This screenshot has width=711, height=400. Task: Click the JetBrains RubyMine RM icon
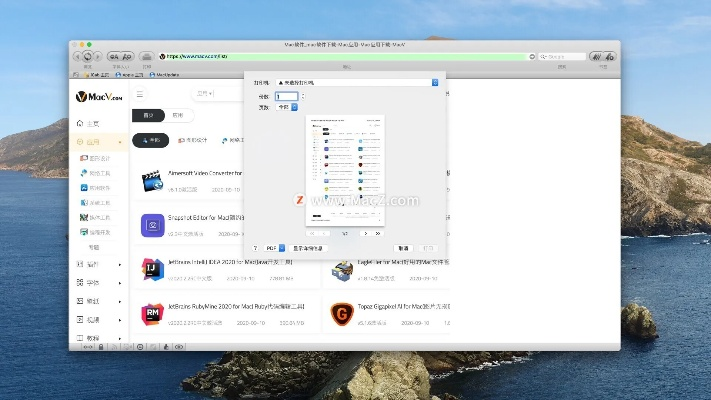(152, 313)
